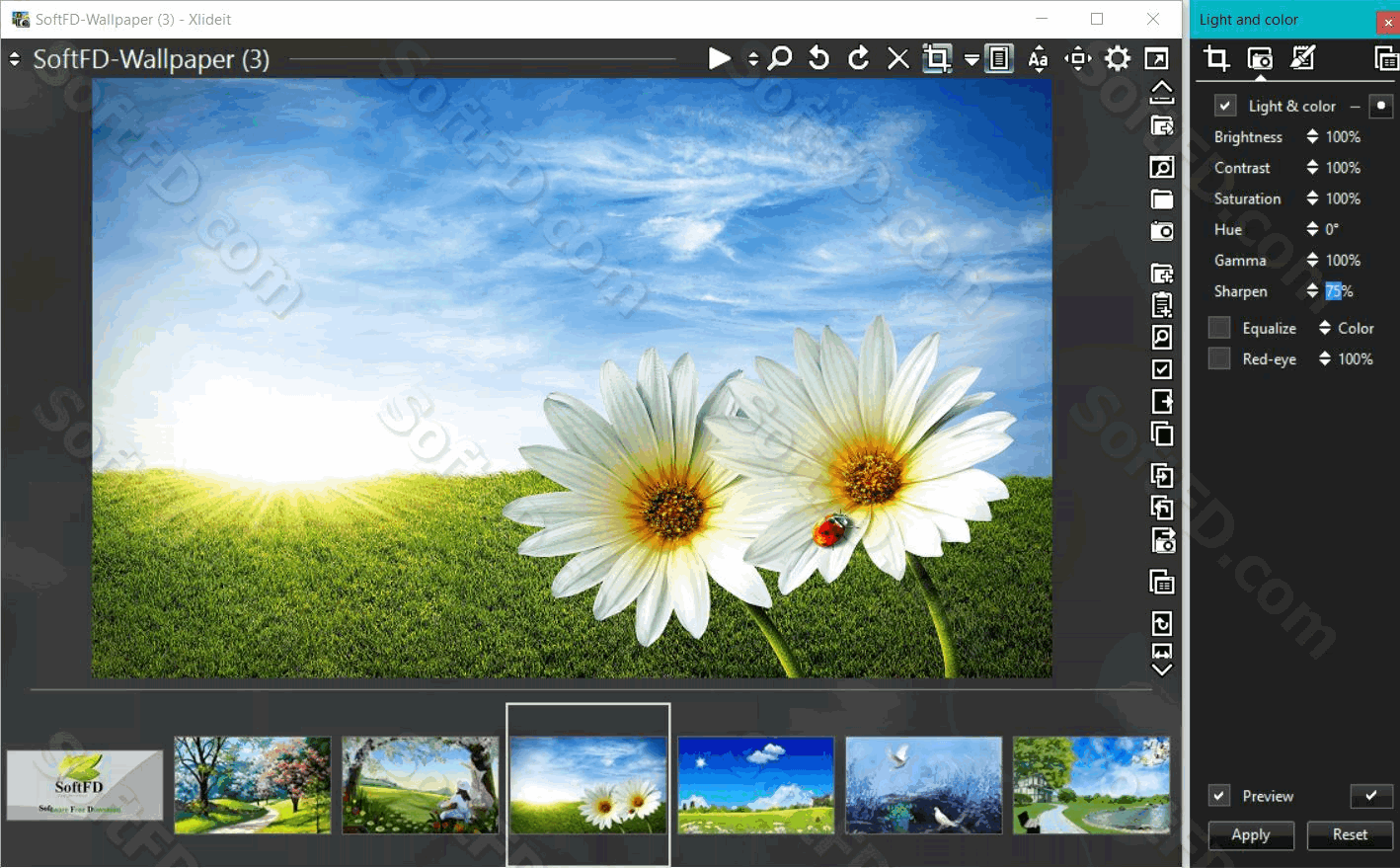Click the camera icon in the side toolbar
Screen dimensions: 1400x868
(x=1162, y=231)
